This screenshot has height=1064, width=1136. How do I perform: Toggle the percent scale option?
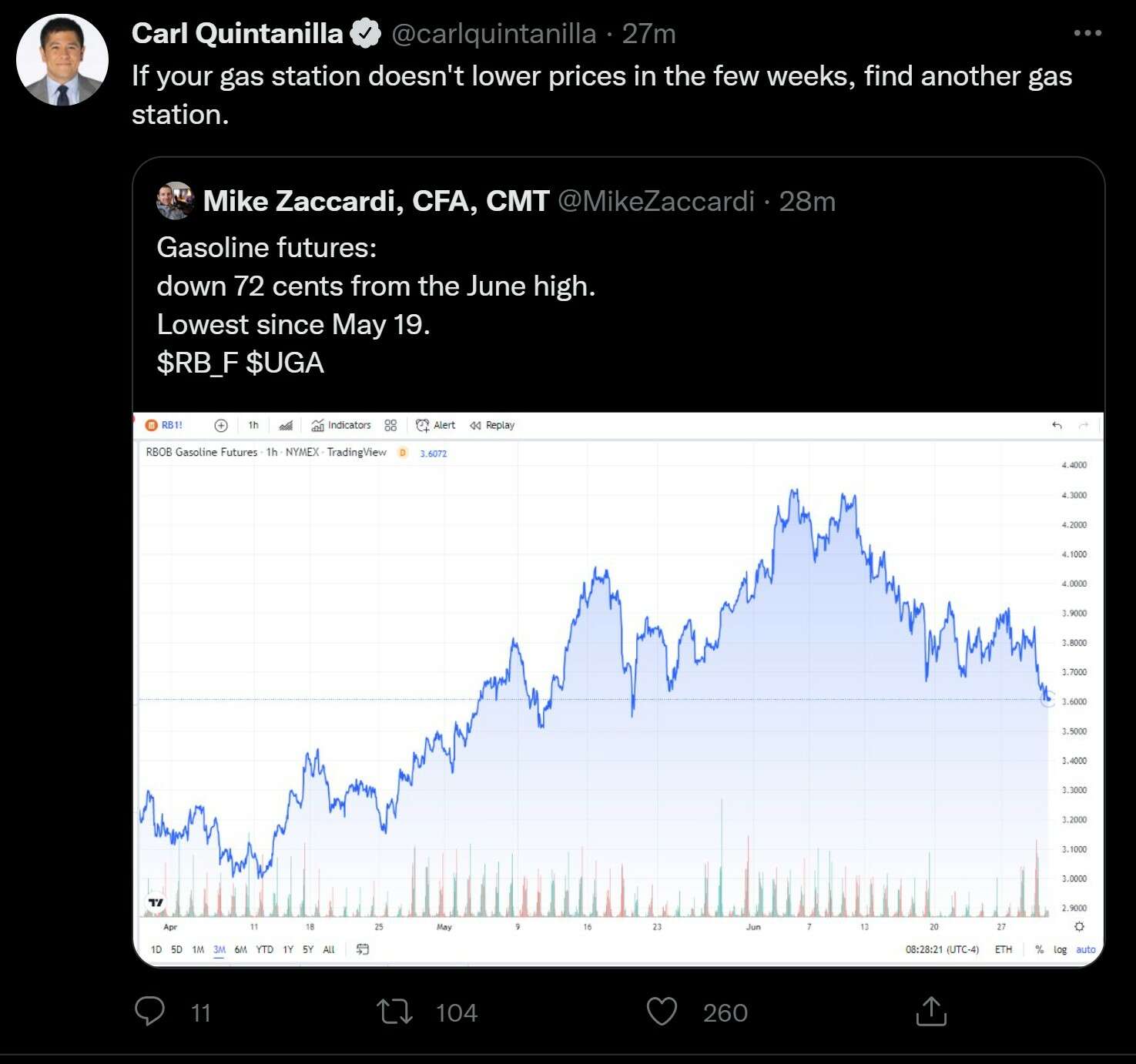pos(1040,949)
